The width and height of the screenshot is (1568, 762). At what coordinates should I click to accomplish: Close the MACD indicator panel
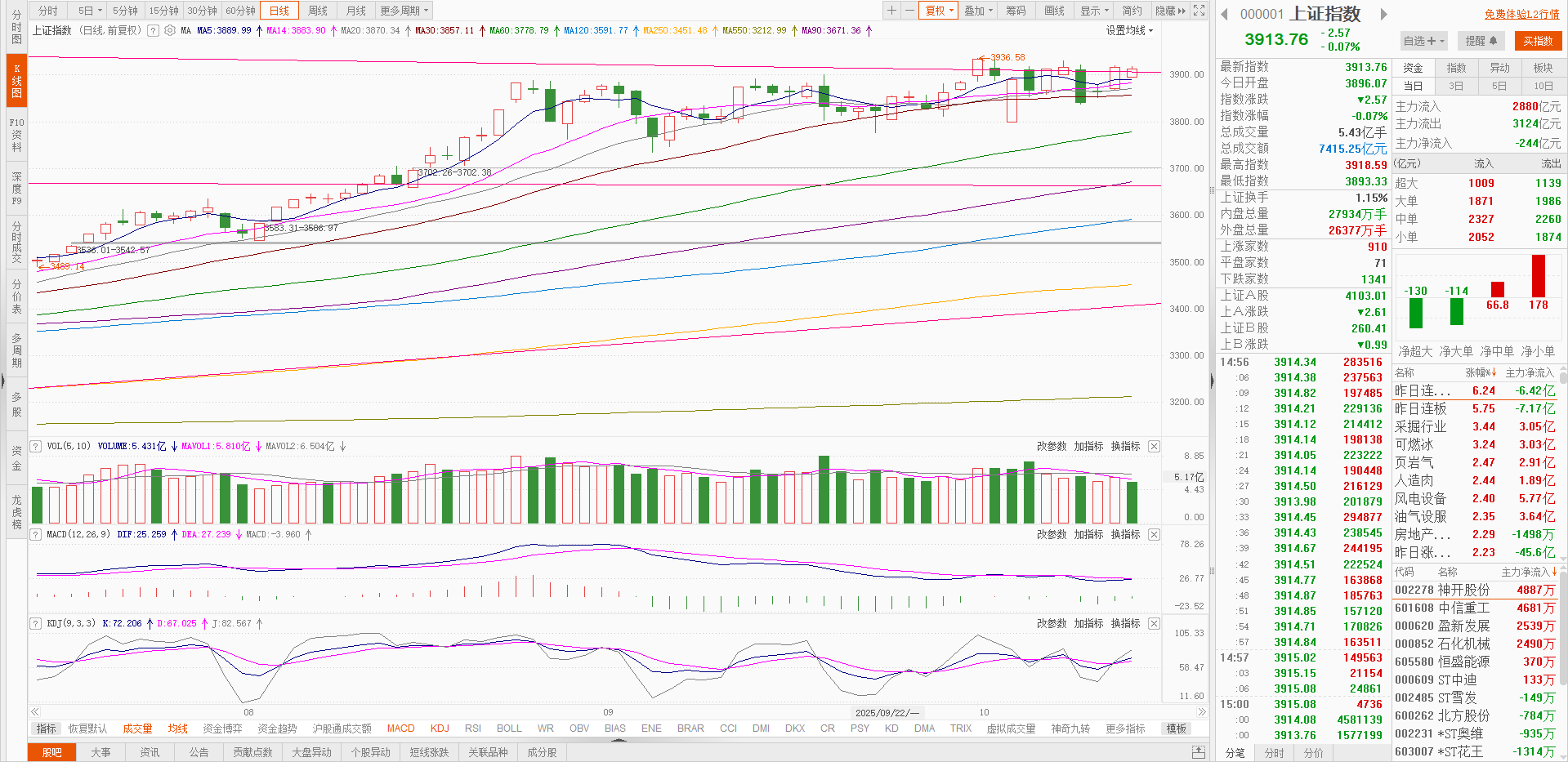(1154, 534)
